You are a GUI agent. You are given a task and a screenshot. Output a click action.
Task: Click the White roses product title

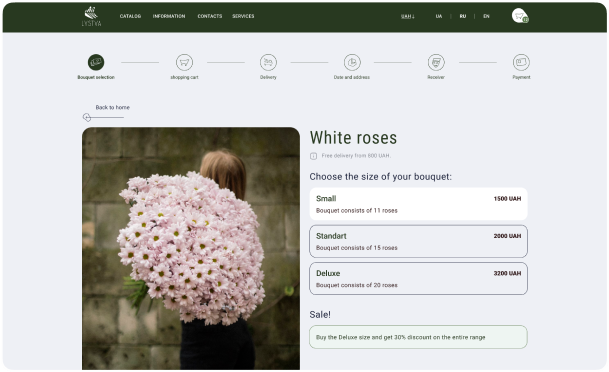tap(353, 138)
